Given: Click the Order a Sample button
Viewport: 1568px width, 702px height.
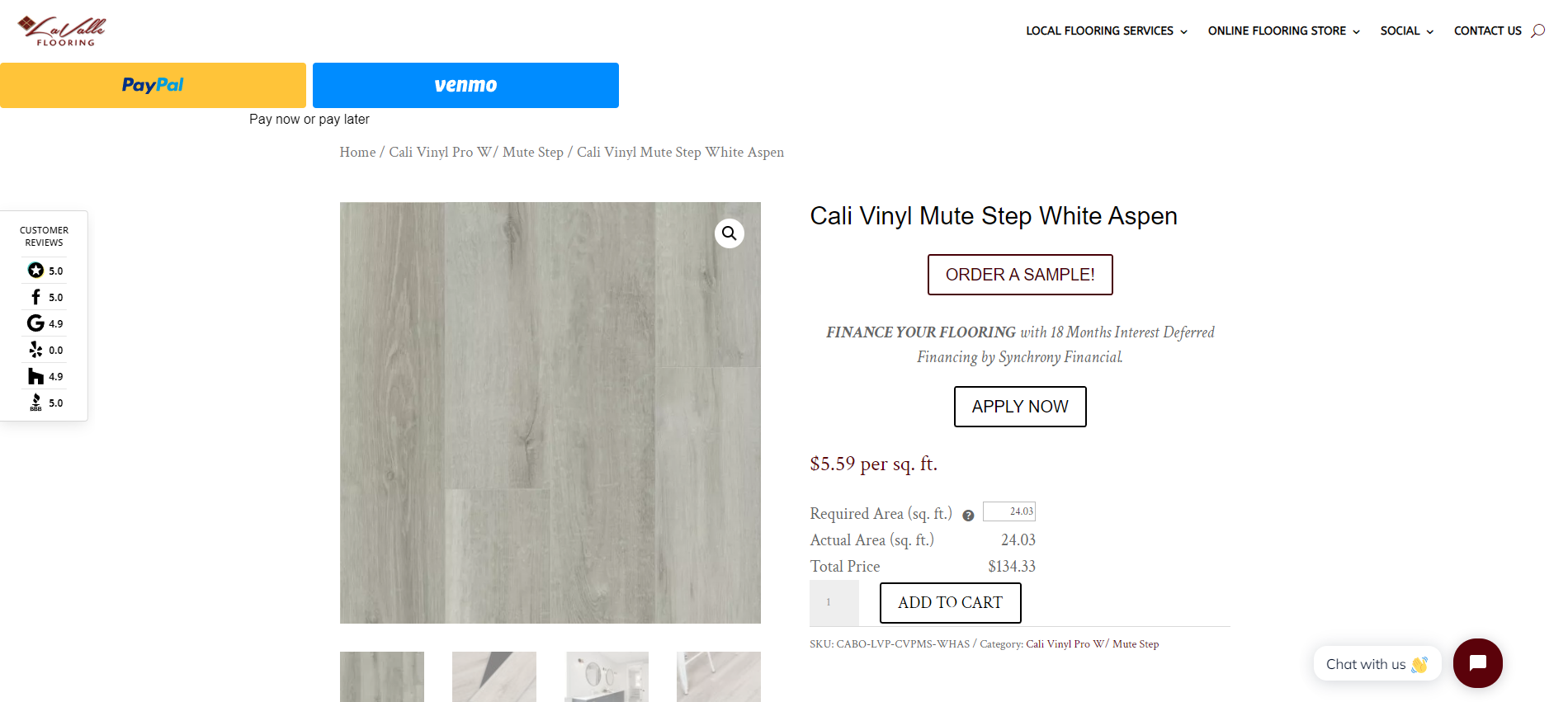Looking at the screenshot, I should pyautogui.click(x=1020, y=275).
